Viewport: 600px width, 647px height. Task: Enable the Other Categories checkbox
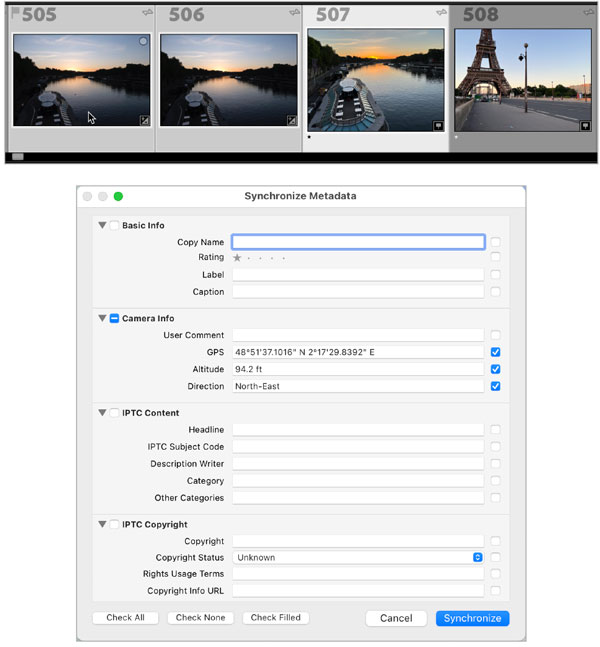pos(496,498)
